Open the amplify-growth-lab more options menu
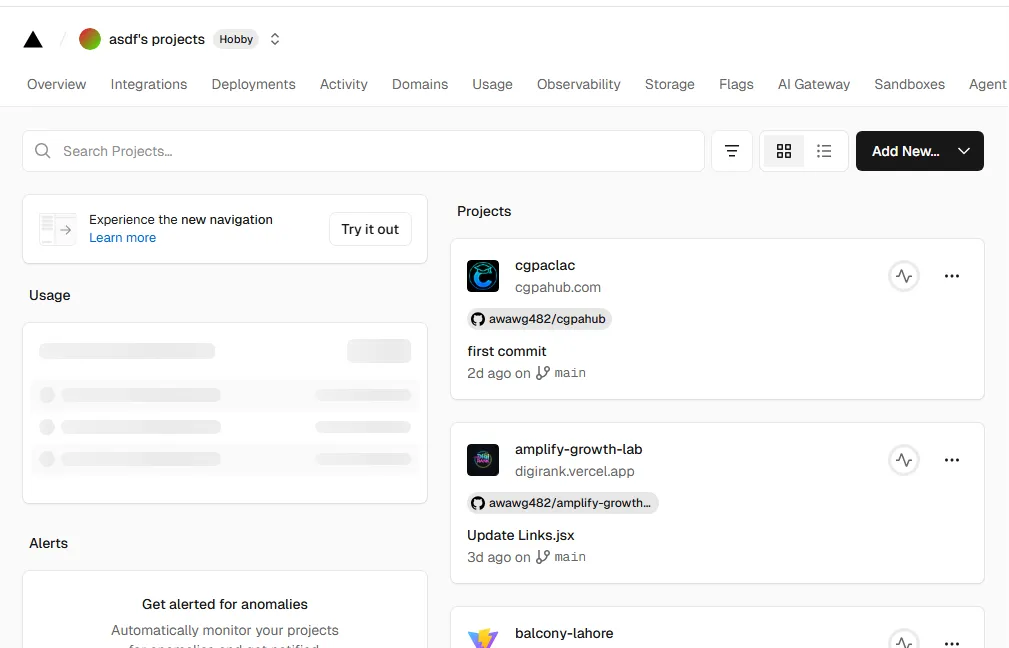Screen dimensions: 1009x648 click(x=952, y=460)
